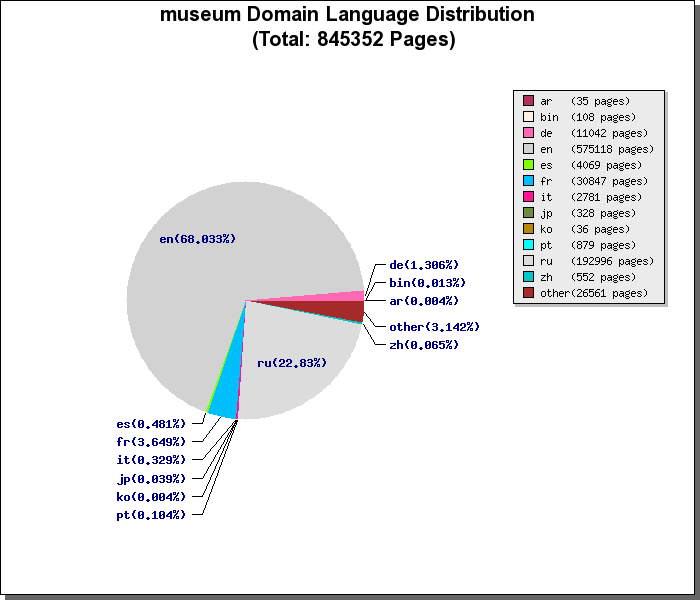Screen dimensions: 700x600
Task: Click legend text (4069 pages)
Action: (x=606, y=165)
